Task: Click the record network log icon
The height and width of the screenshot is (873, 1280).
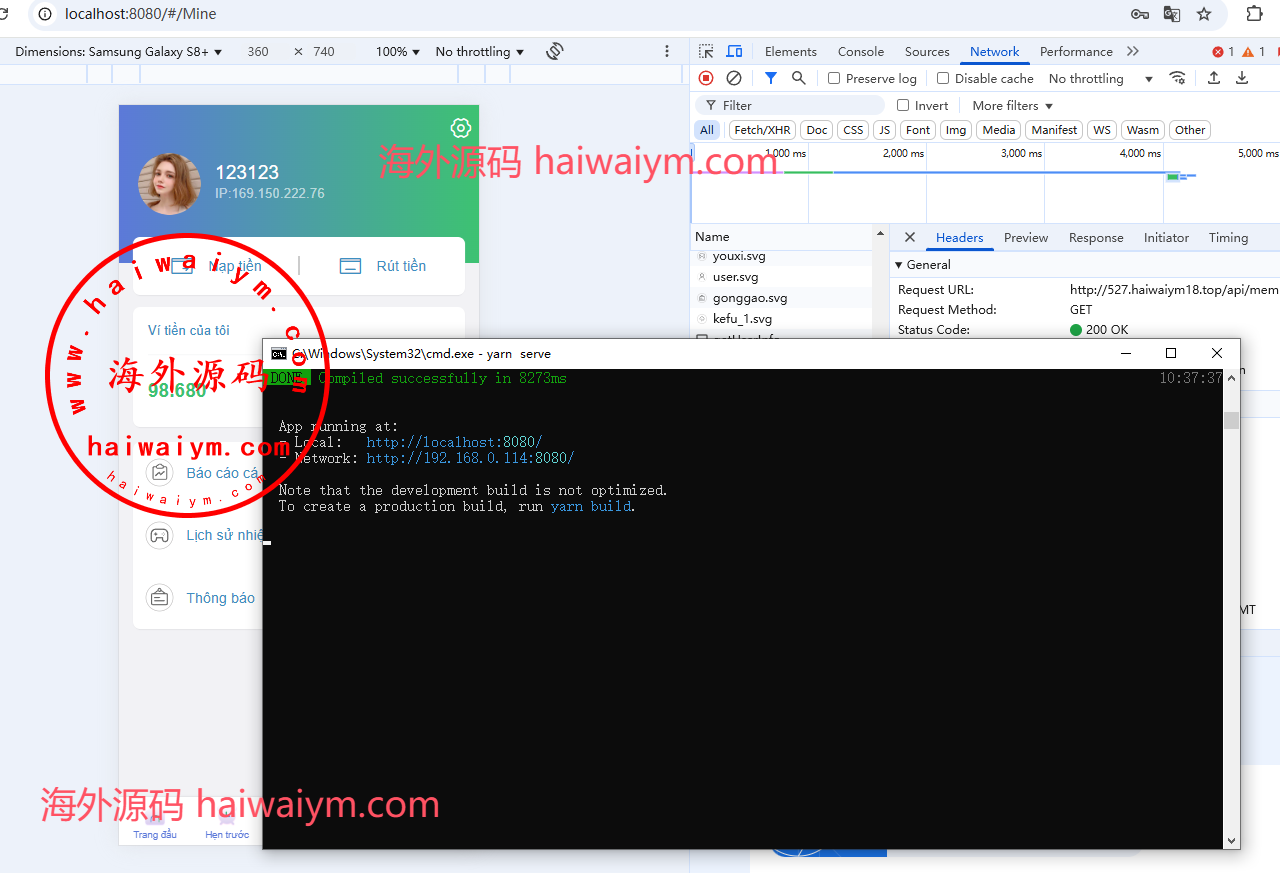Action: pyautogui.click(x=706, y=78)
